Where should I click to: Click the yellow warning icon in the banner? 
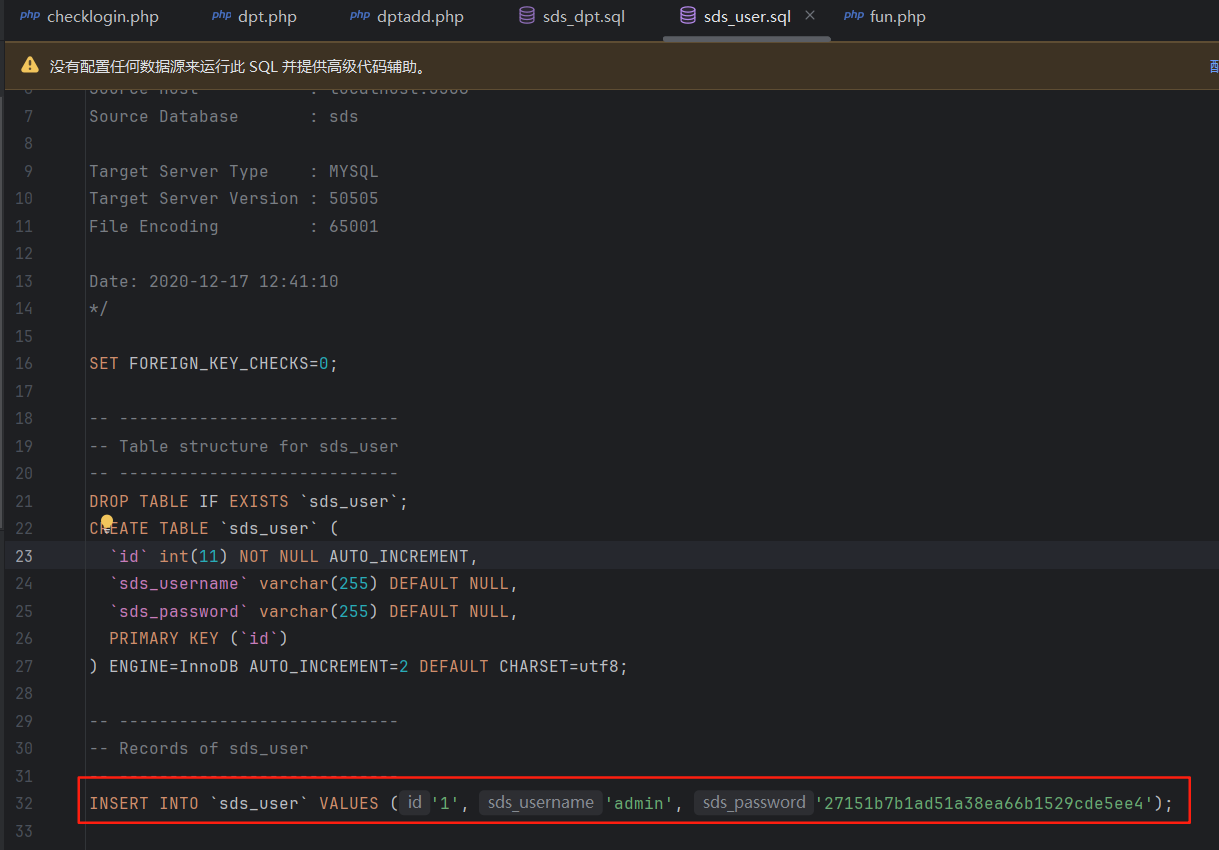point(30,66)
